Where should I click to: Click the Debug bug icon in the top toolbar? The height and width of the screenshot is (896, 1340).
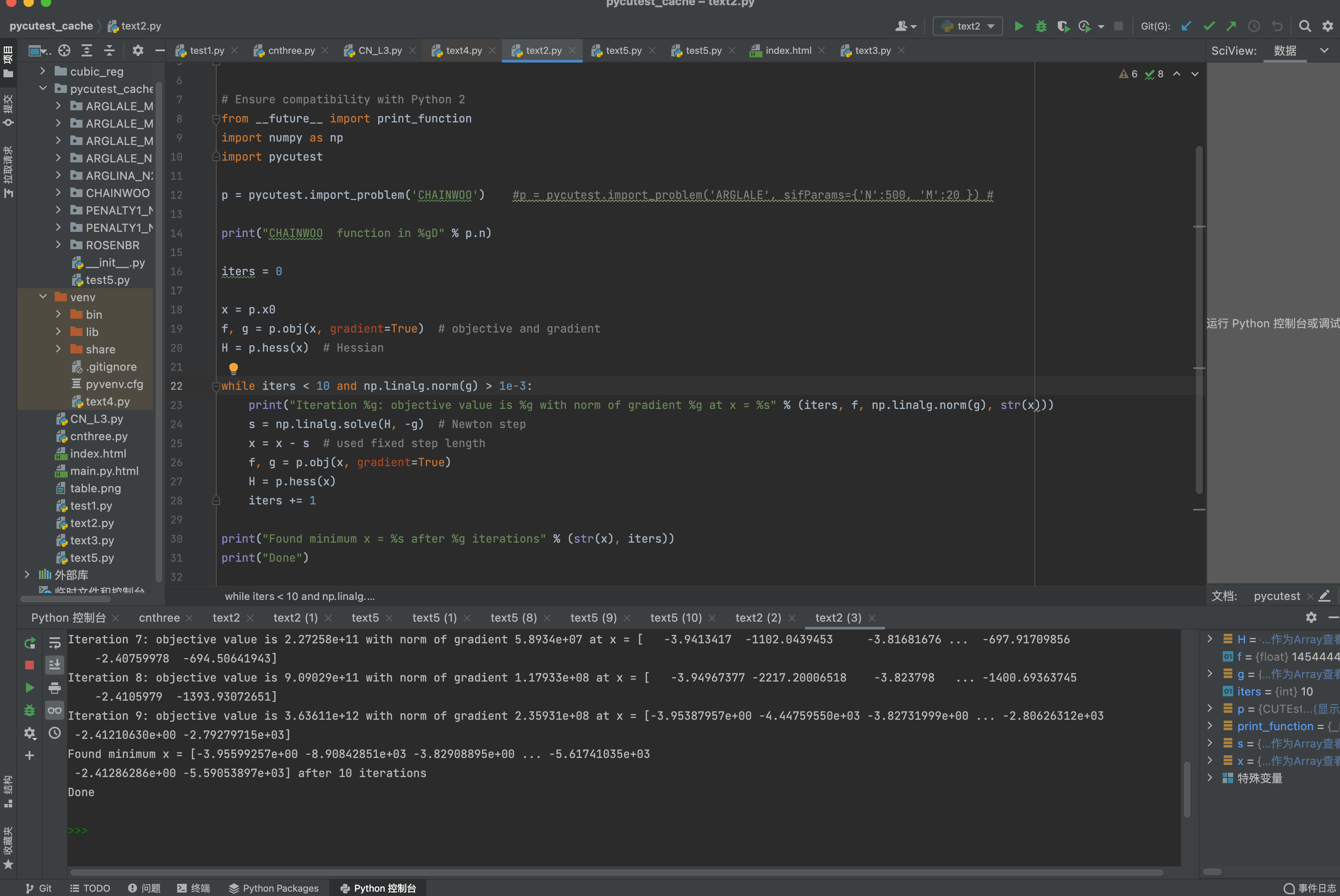(x=1040, y=26)
